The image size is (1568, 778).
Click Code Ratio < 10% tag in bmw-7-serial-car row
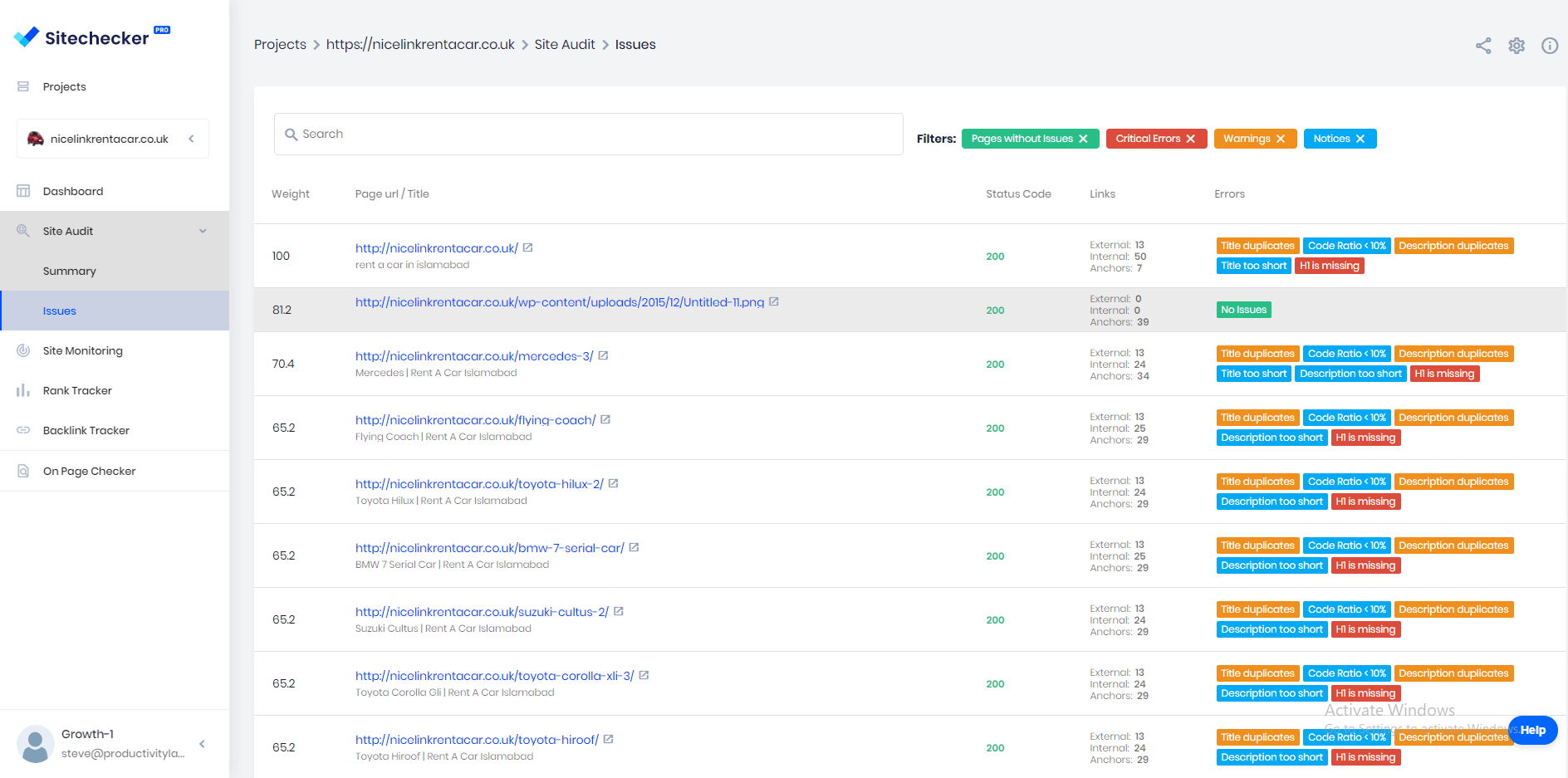coord(1346,546)
